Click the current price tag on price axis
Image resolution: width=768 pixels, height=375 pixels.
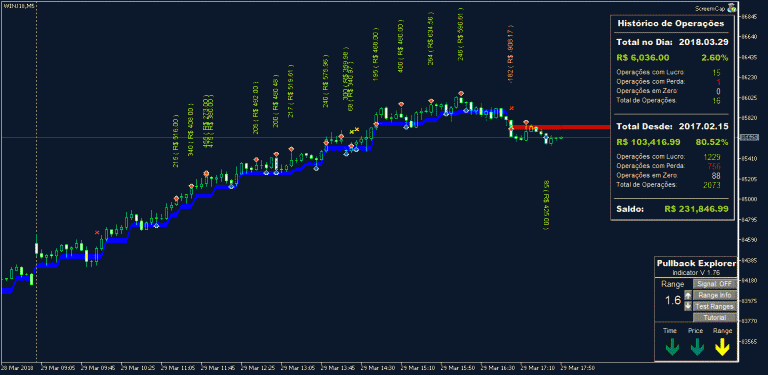[748, 138]
